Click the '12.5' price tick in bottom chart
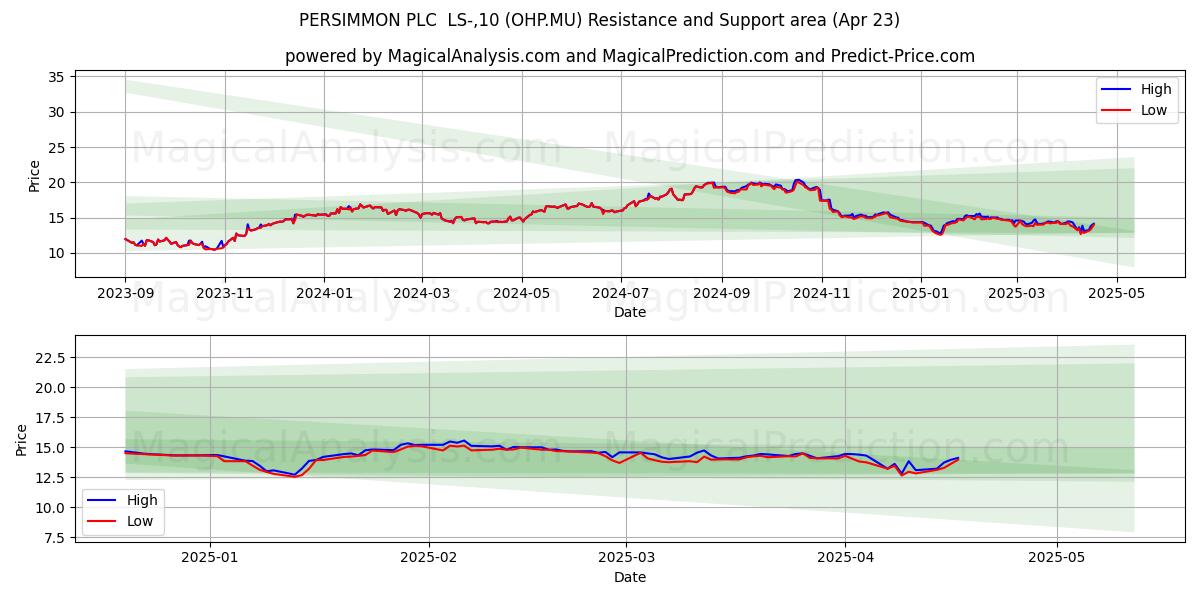This screenshot has height=600, width=1200. [50, 477]
